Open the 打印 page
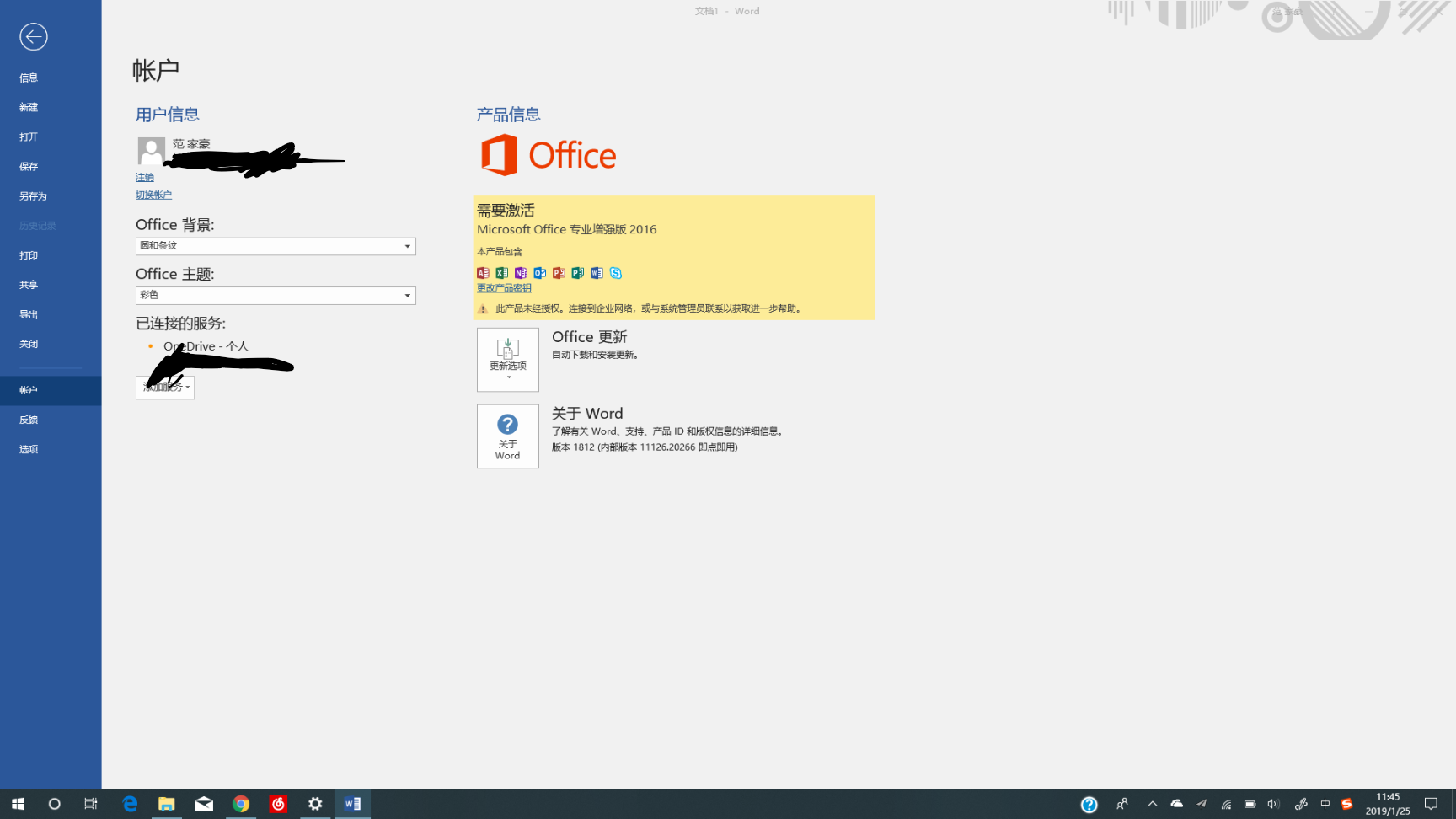The image size is (1456, 819). tap(29, 255)
